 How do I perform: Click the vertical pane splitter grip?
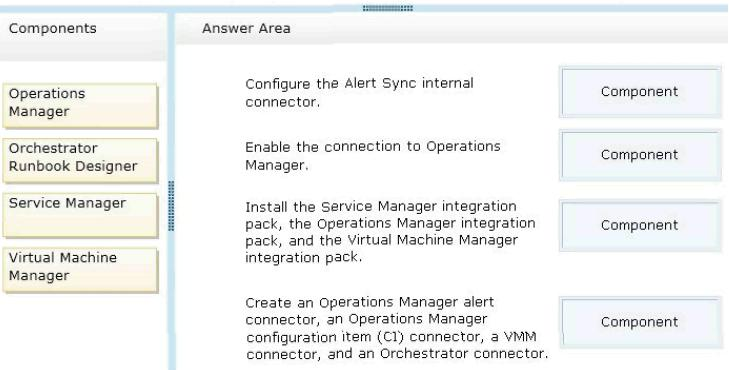(x=171, y=206)
